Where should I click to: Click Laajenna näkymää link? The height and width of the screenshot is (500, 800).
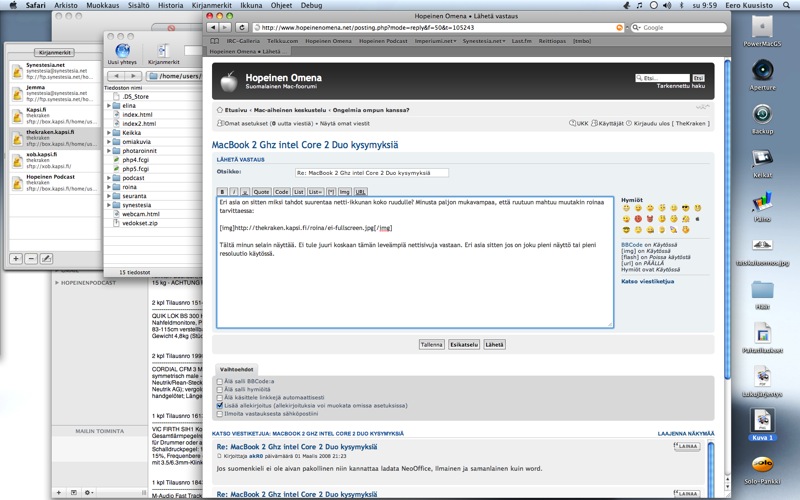tap(686, 433)
